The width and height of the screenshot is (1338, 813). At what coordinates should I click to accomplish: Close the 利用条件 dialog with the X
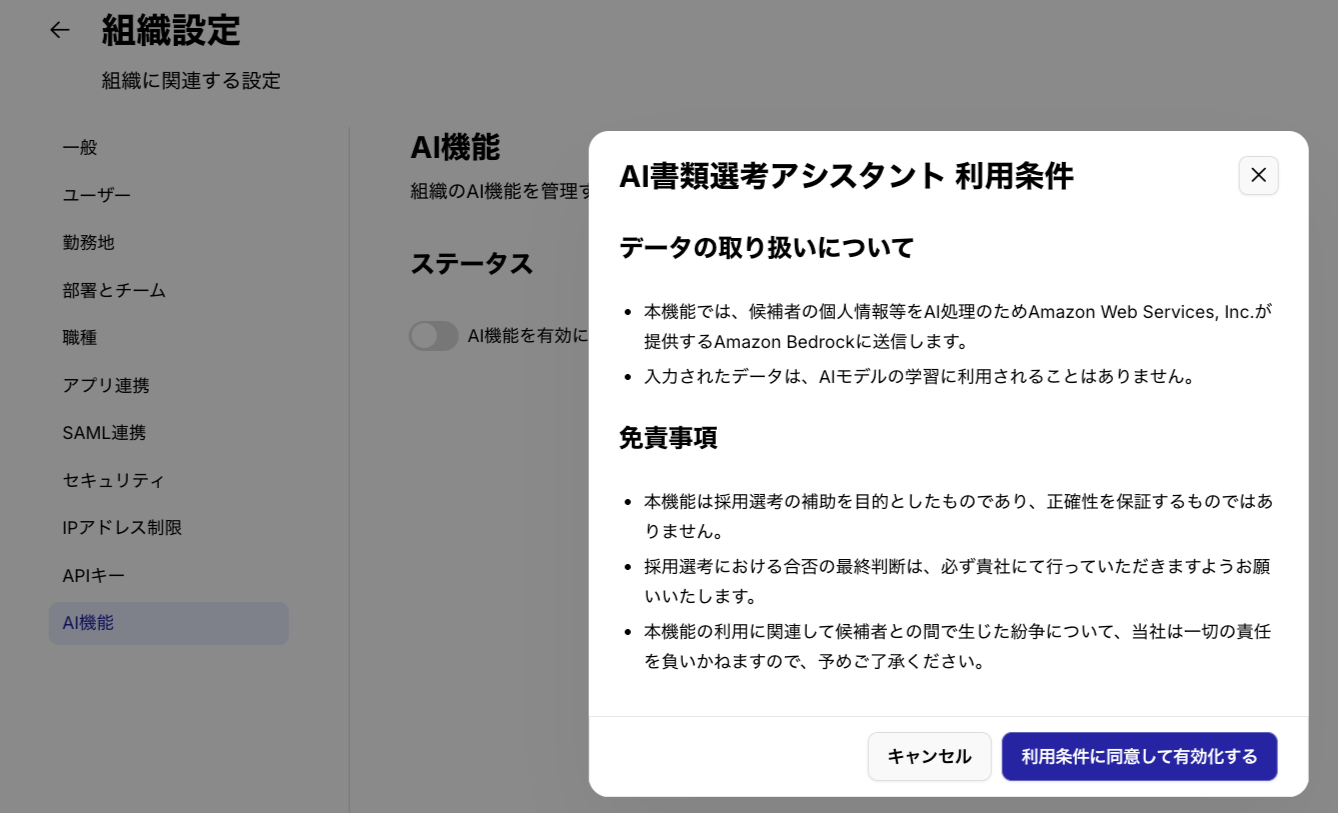(x=1258, y=175)
